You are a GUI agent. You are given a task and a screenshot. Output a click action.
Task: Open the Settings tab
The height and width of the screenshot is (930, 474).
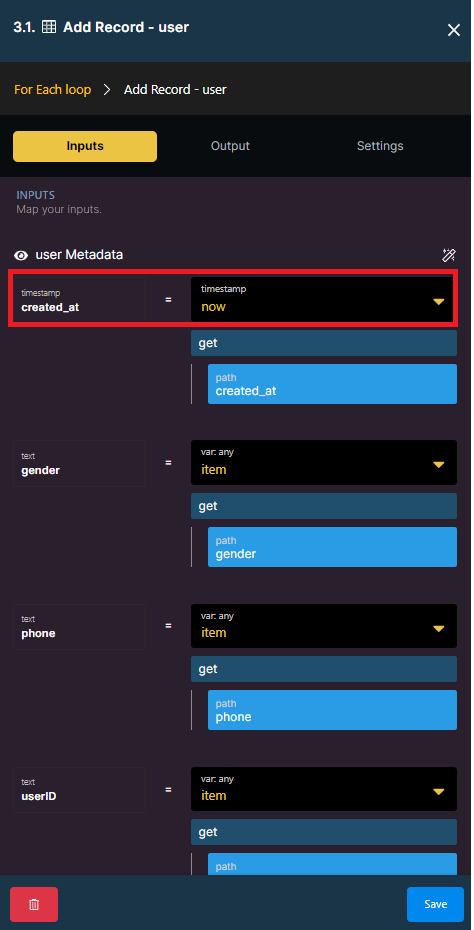380,146
